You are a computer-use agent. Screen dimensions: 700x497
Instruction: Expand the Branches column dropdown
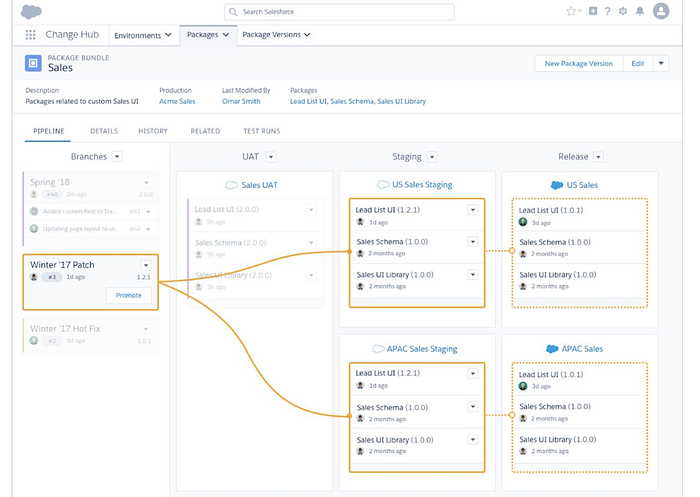coord(117,157)
